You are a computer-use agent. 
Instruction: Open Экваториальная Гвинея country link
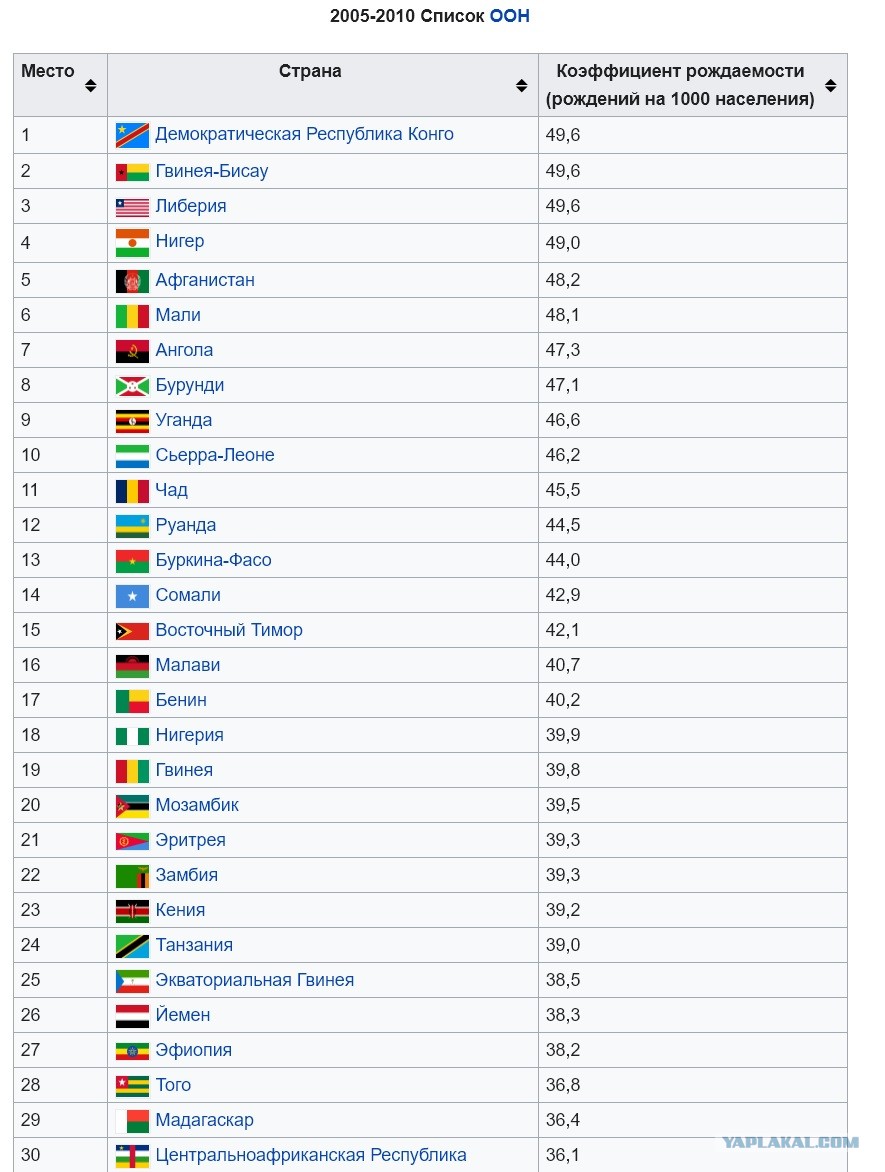click(255, 980)
